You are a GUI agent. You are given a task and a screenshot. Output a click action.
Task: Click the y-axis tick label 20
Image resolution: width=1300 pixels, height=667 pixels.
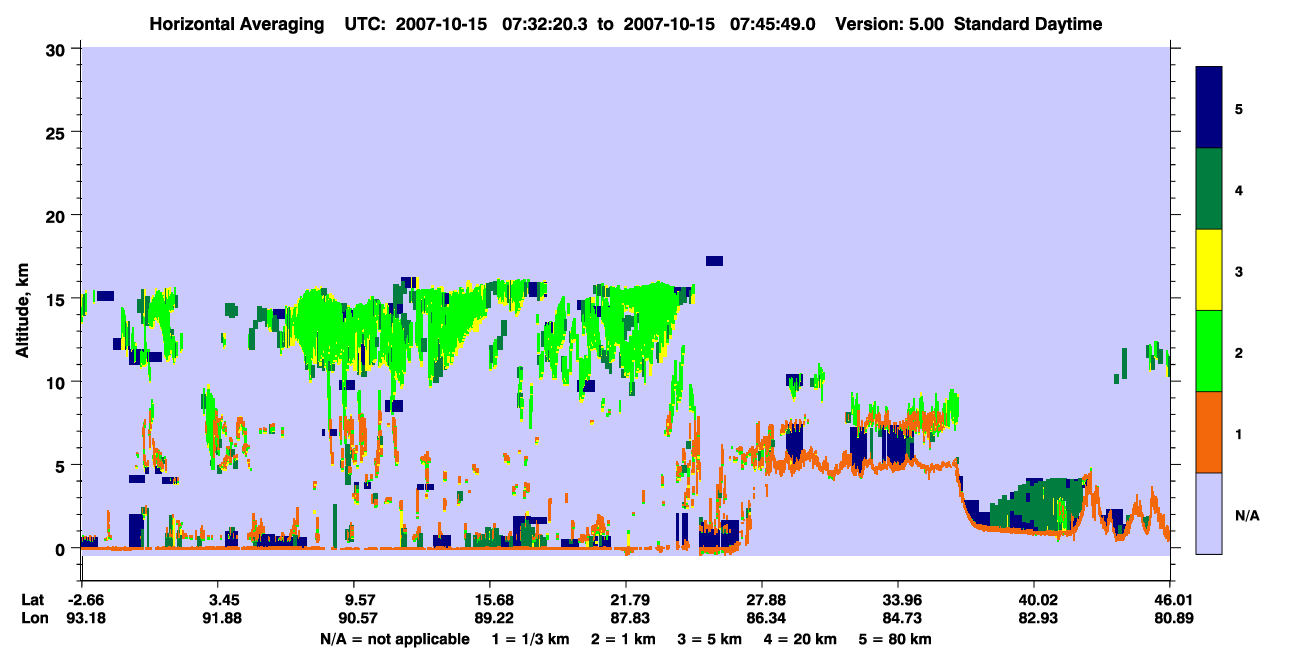[58, 215]
